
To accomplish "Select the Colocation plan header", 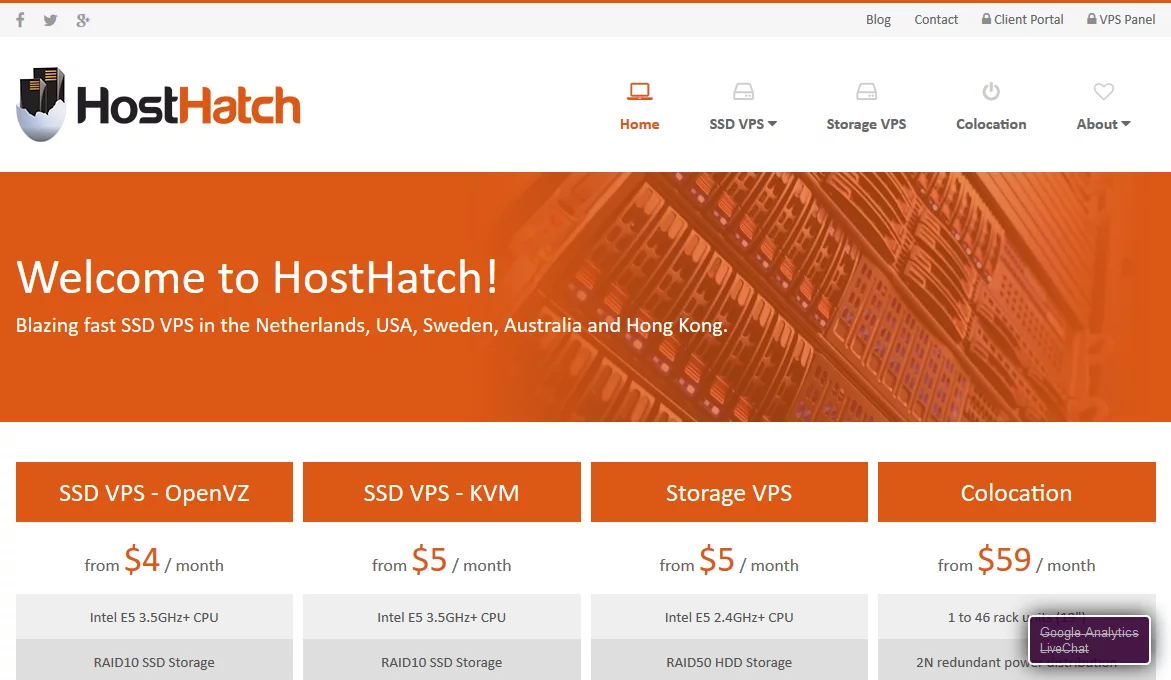I will [1016, 492].
